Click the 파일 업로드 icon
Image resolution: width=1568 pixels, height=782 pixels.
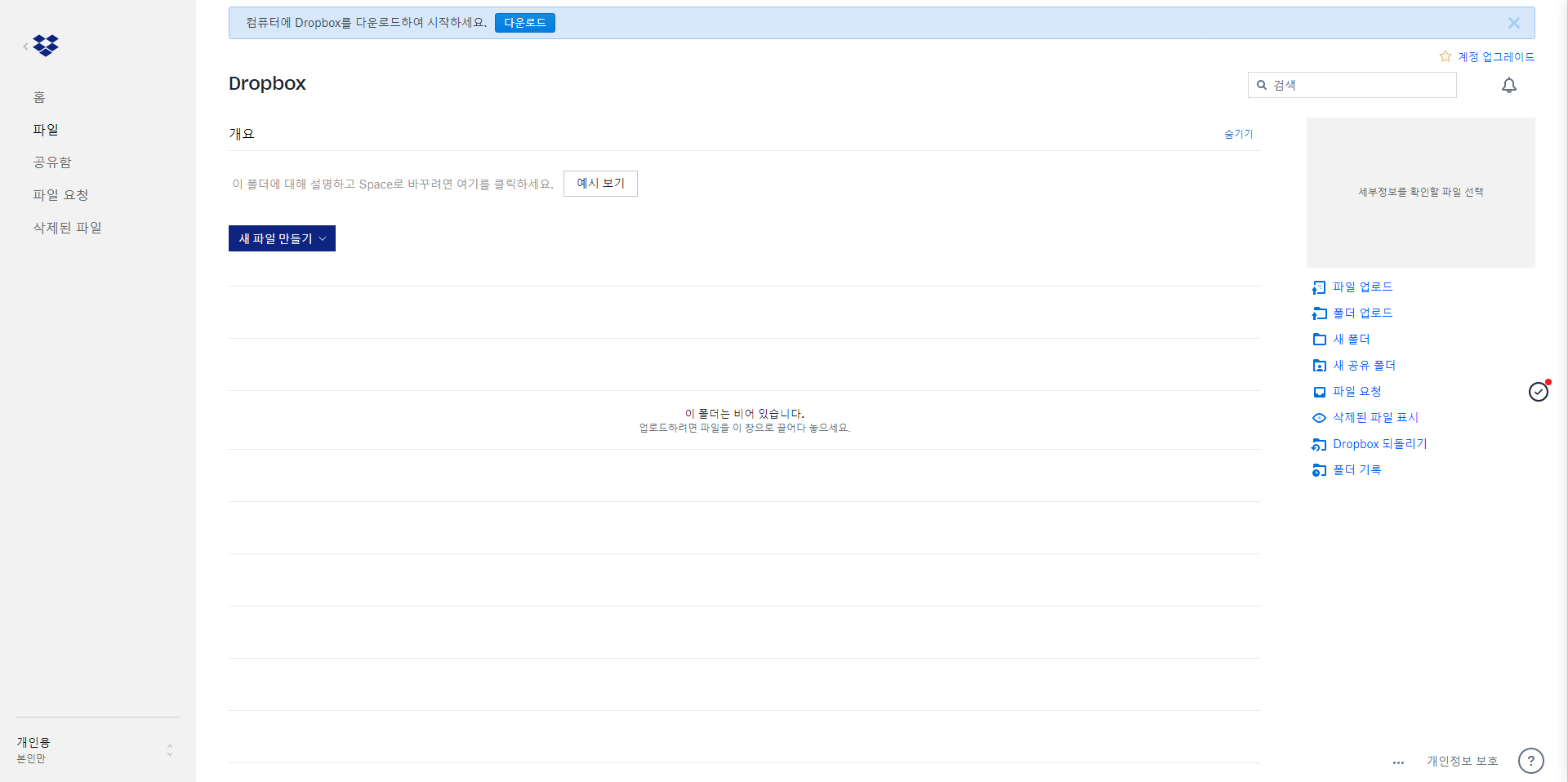(x=1319, y=287)
